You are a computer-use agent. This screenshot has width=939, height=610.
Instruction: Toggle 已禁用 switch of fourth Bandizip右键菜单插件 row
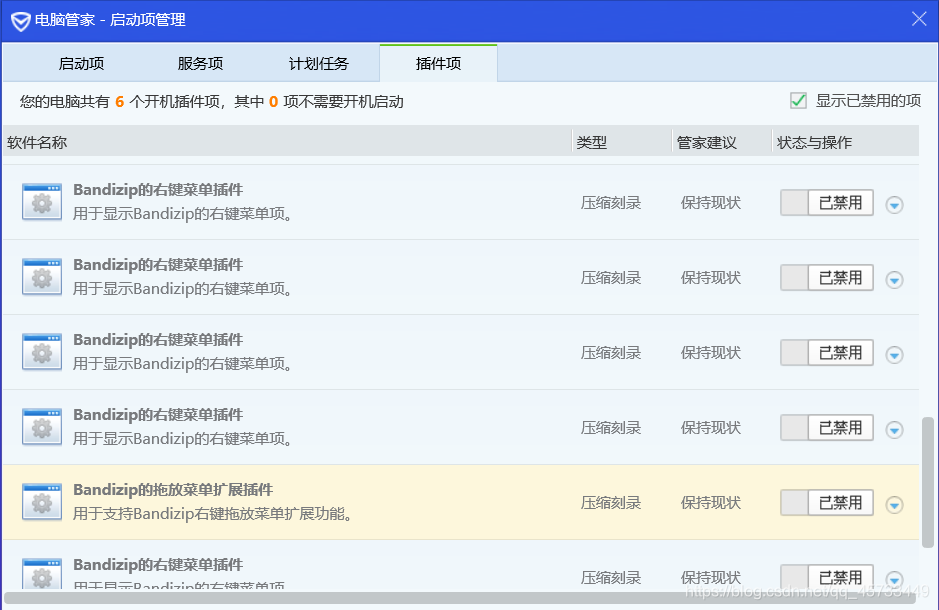point(826,427)
